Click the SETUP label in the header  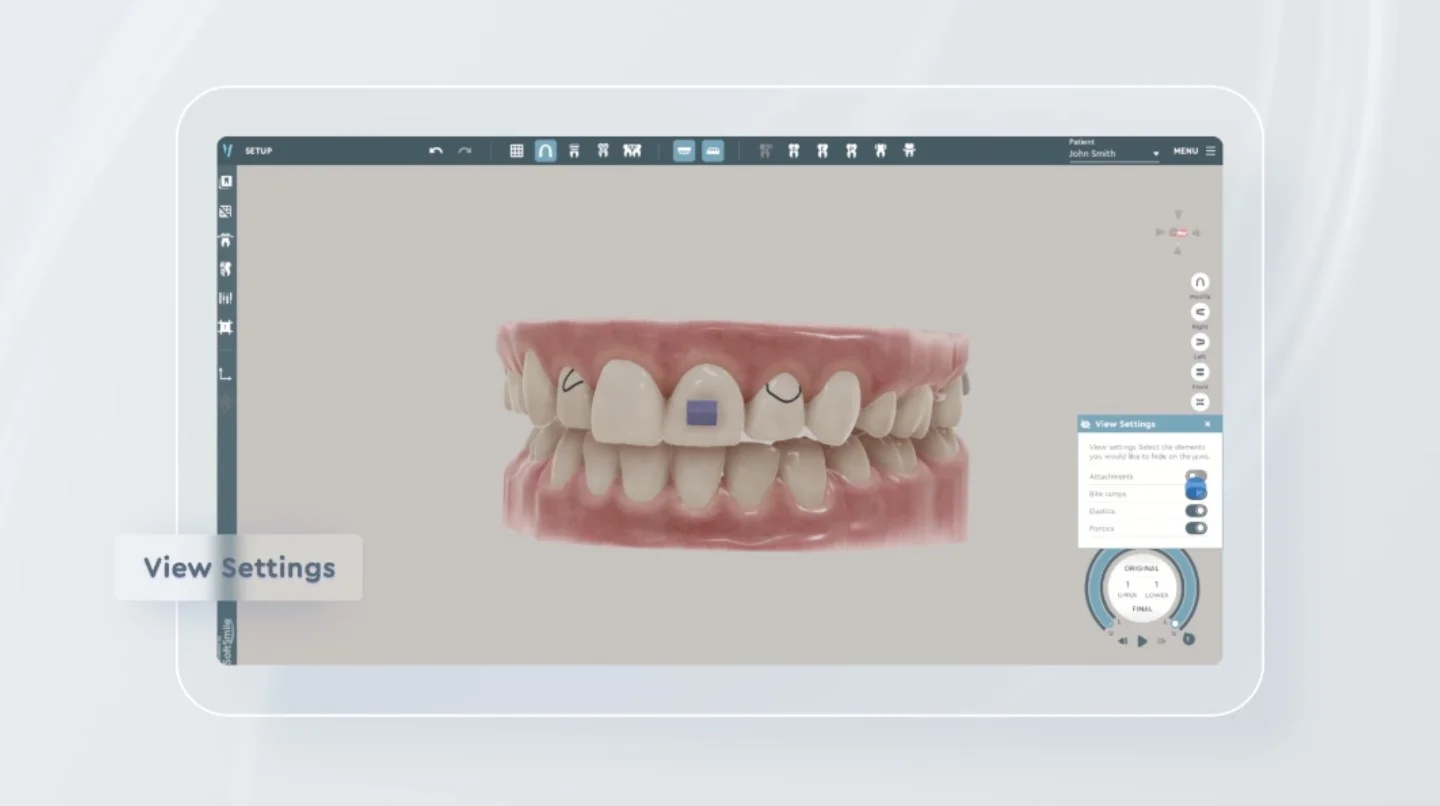point(258,151)
